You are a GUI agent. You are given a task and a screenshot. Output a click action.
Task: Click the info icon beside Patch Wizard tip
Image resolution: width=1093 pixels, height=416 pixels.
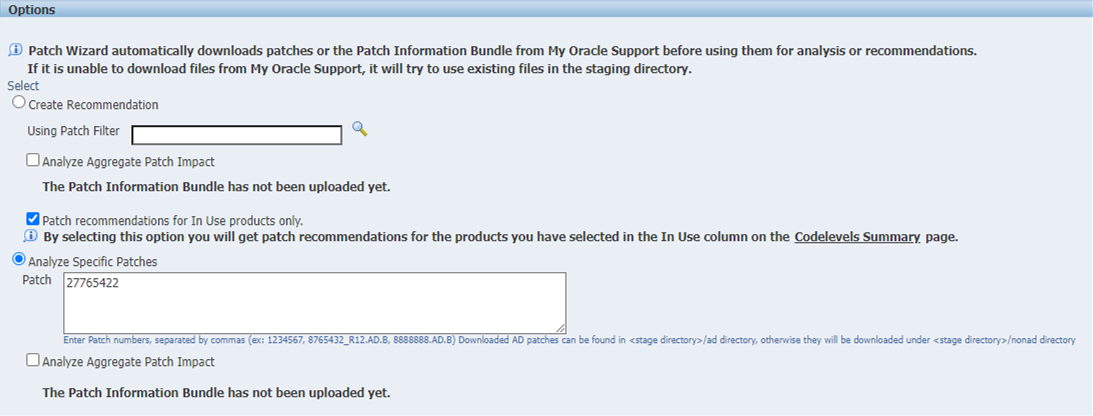(x=15, y=50)
